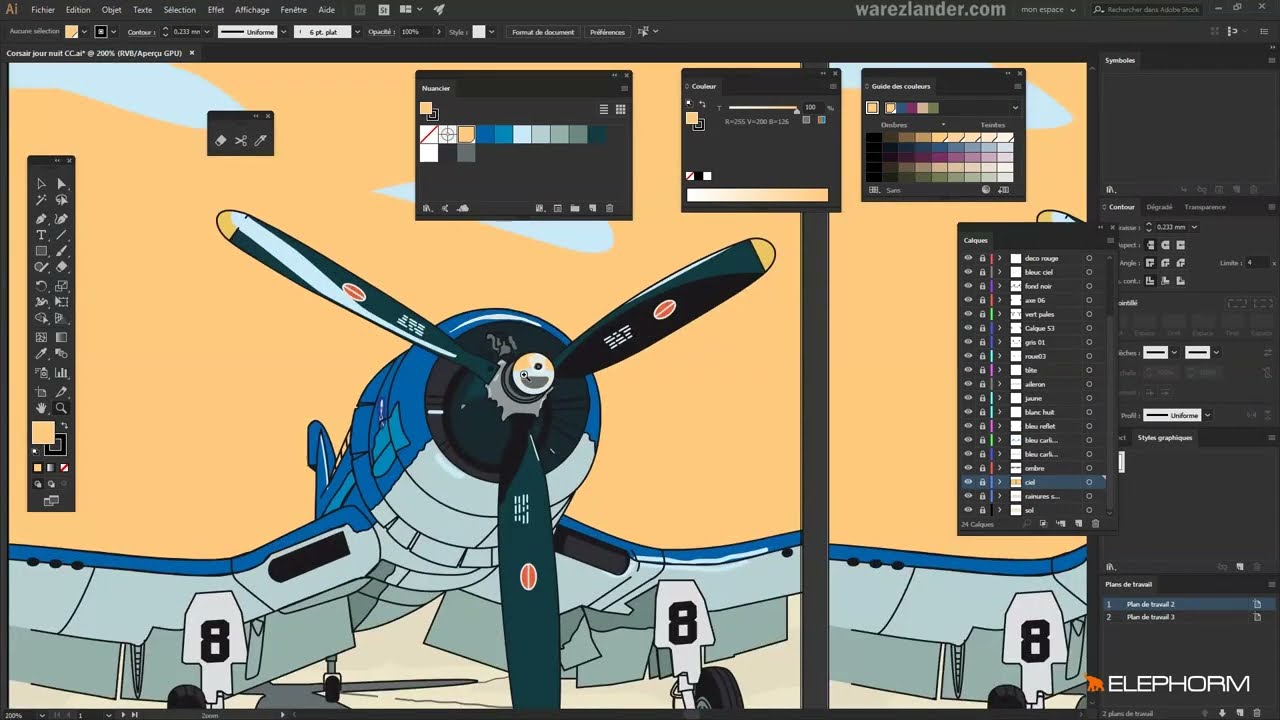This screenshot has width=1280, height=720.
Task: Open the Objet menu
Action: 111,10
